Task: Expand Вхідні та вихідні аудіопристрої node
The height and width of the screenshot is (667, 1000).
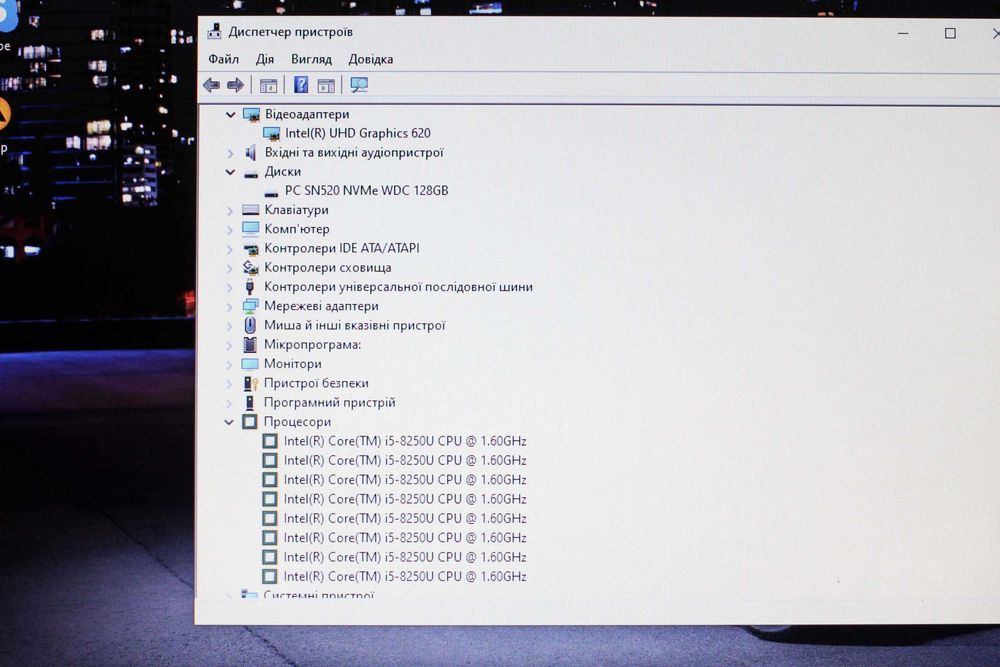Action: 230,153
